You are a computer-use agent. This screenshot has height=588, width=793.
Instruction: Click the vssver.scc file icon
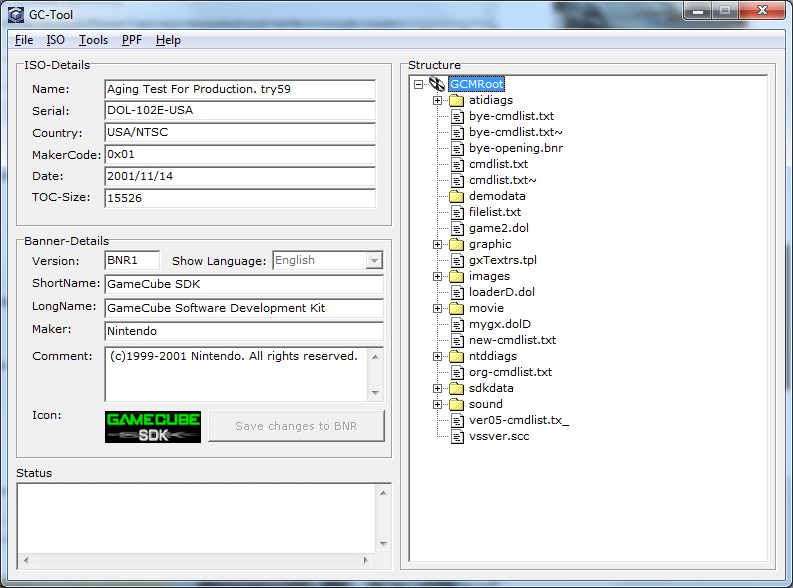457,437
